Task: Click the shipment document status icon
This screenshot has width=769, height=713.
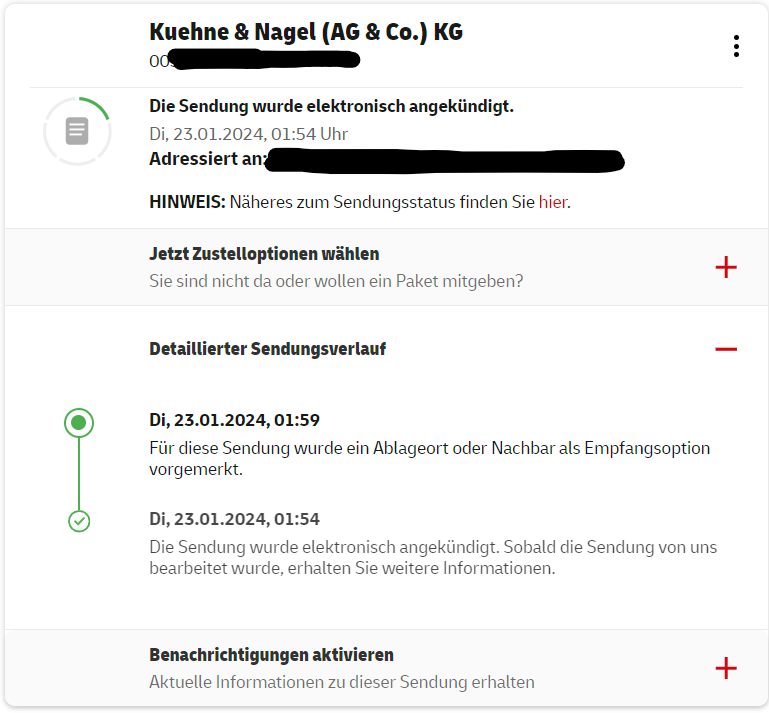Action: click(x=77, y=131)
